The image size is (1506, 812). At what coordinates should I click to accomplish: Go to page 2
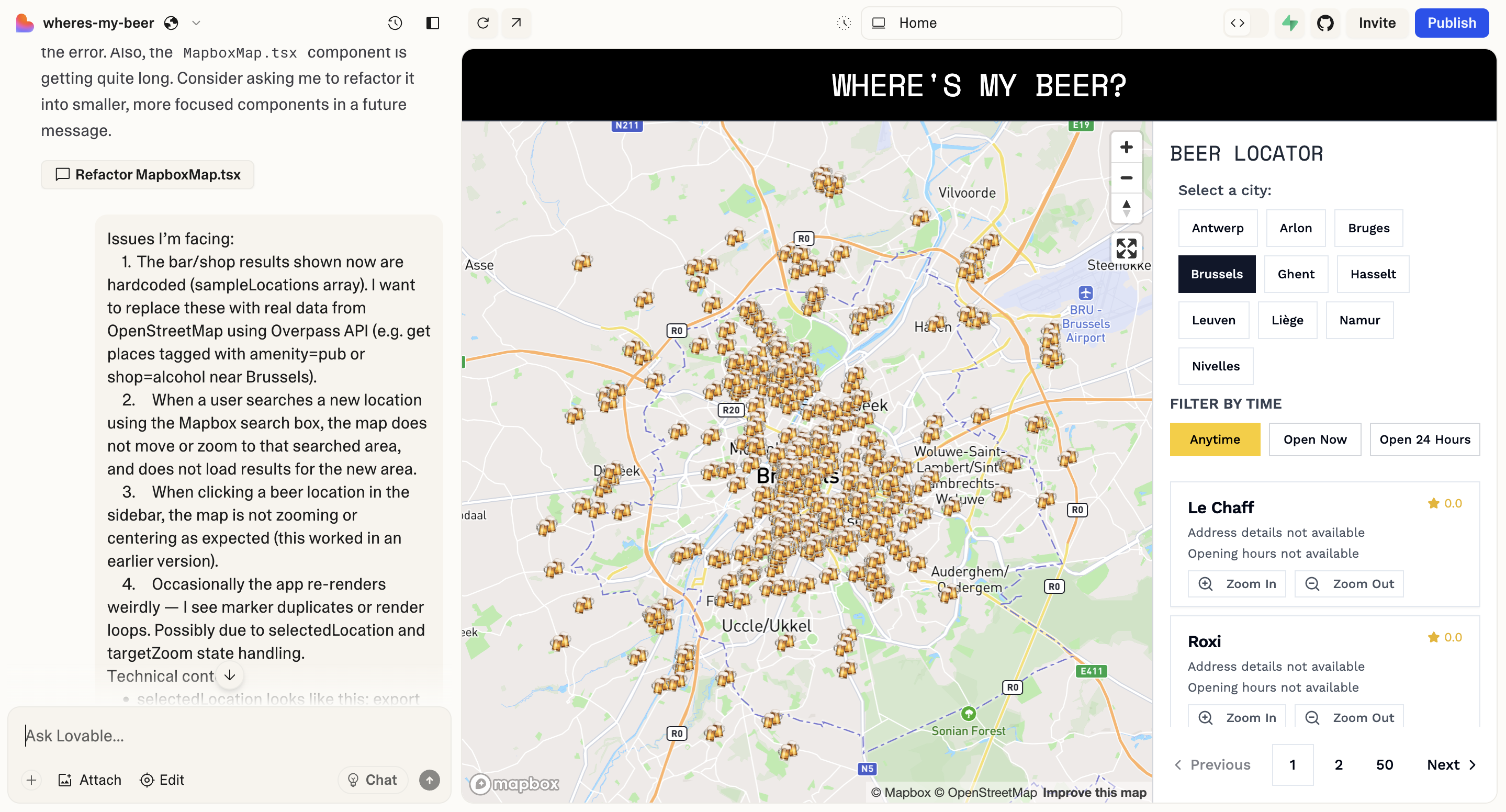point(1339,765)
